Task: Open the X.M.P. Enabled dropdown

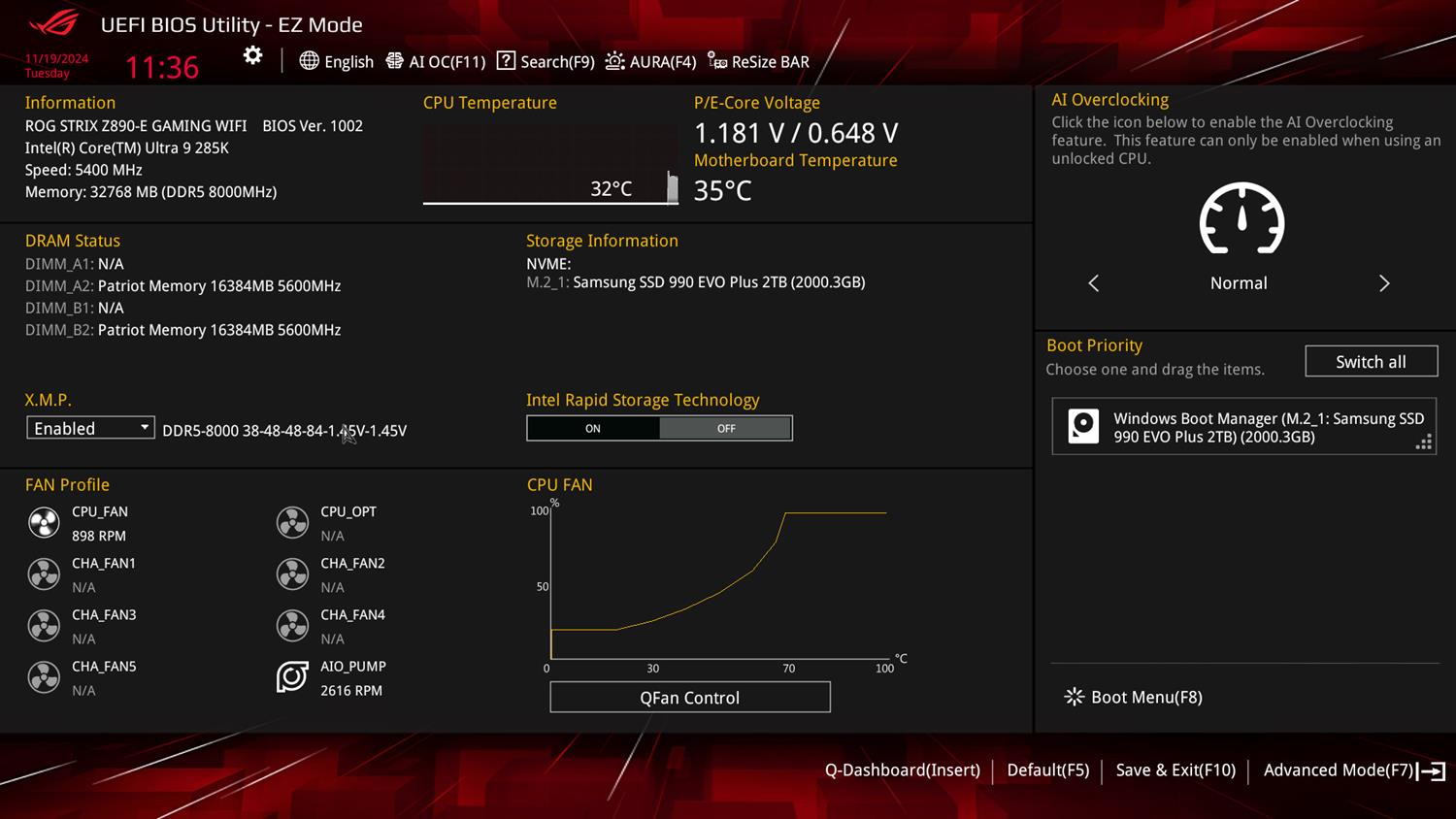Action: [x=90, y=428]
